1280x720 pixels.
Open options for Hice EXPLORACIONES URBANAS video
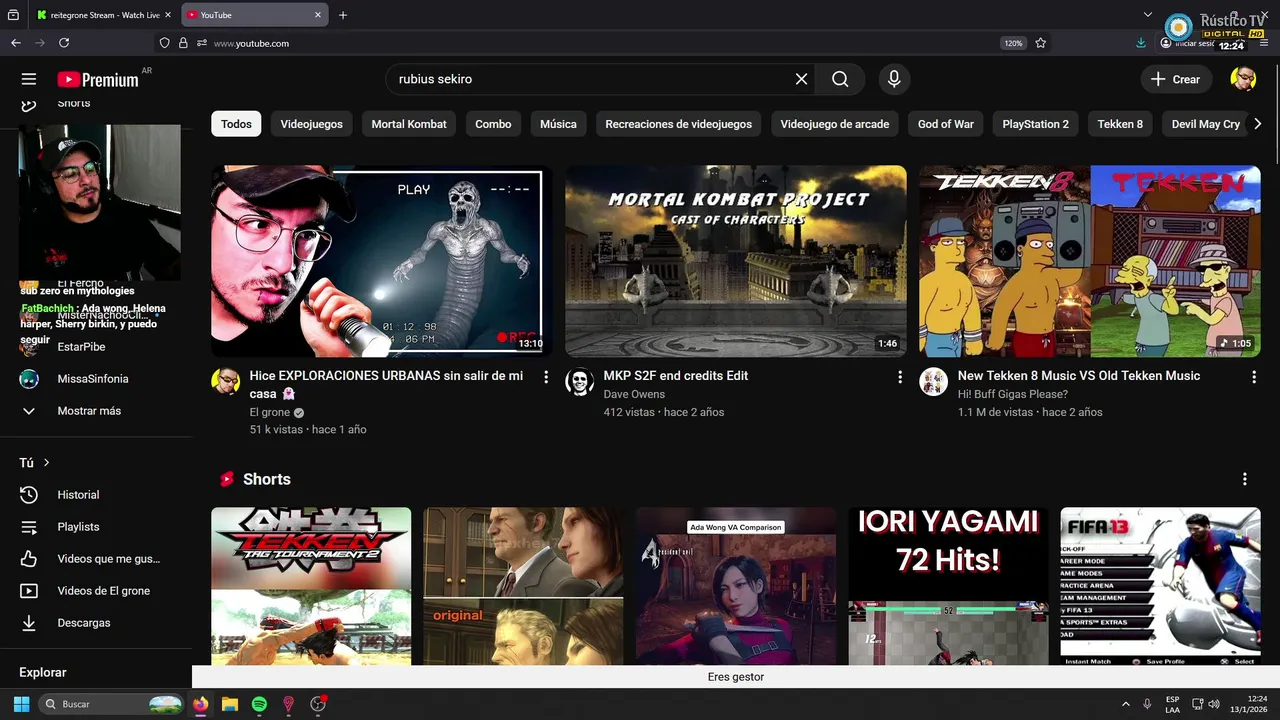point(546,377)
